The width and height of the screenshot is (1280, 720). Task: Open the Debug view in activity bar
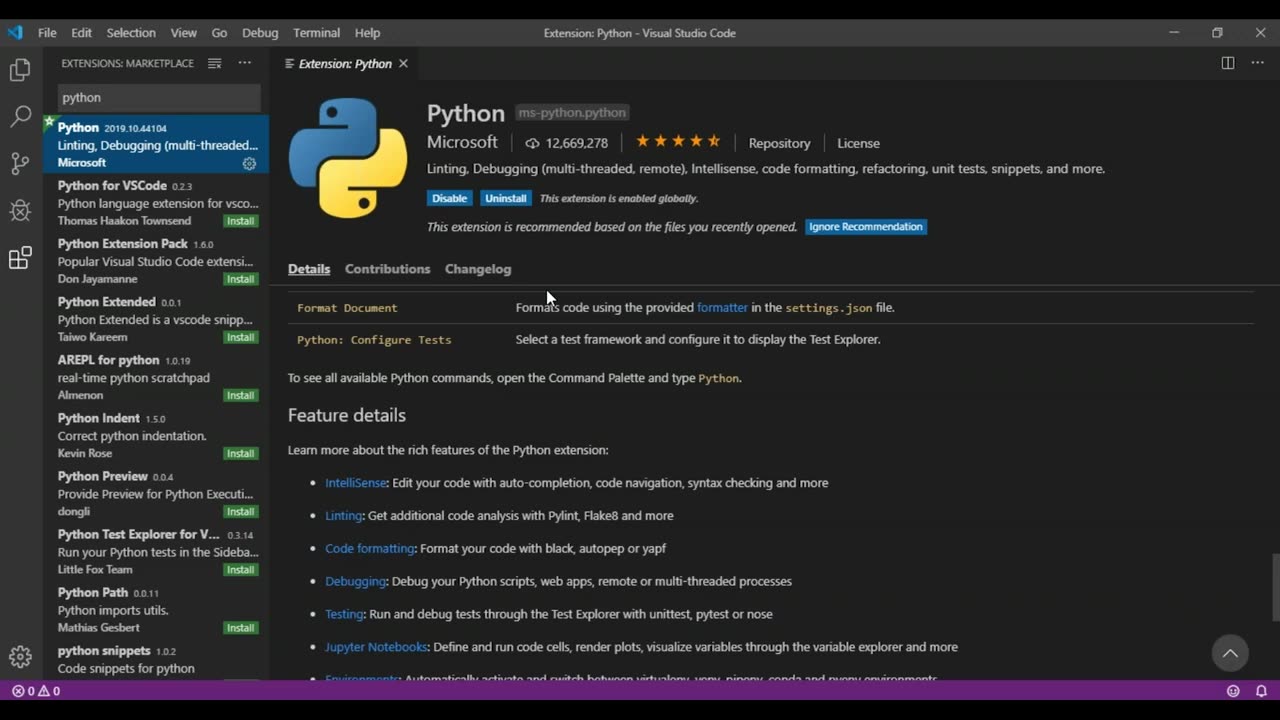pyautogui.click(x=20, y=210)
